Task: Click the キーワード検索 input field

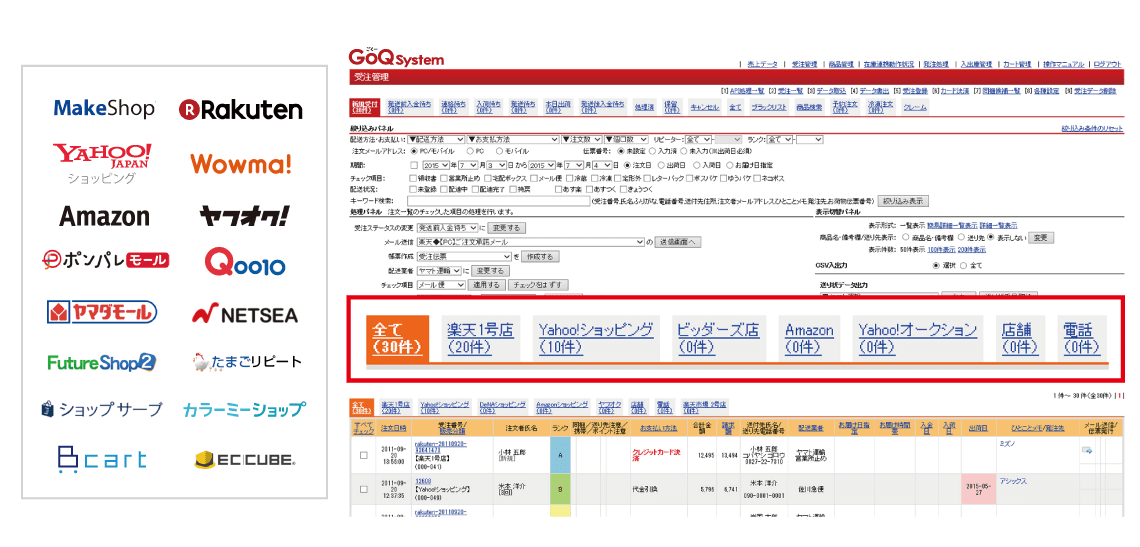Action: pyautogui.click(x=499, y=201)
